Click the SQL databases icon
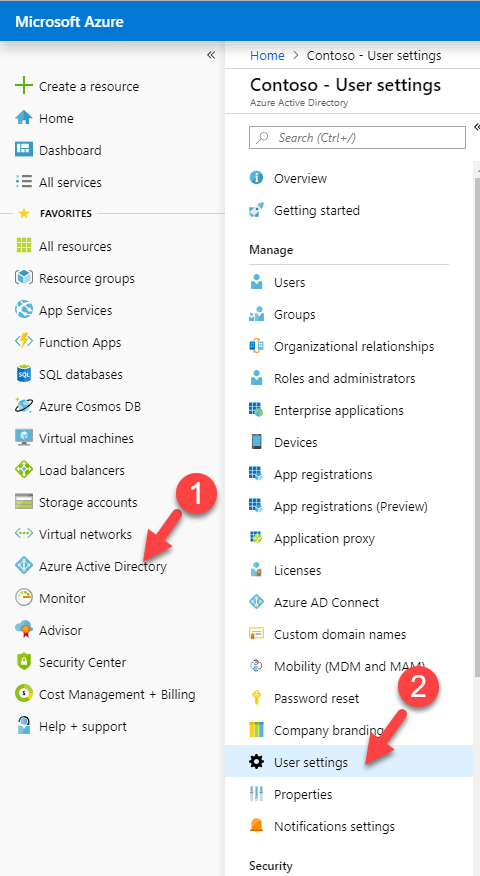The height and width of the screenshot is (876, 480). click(x=24, y=374)
